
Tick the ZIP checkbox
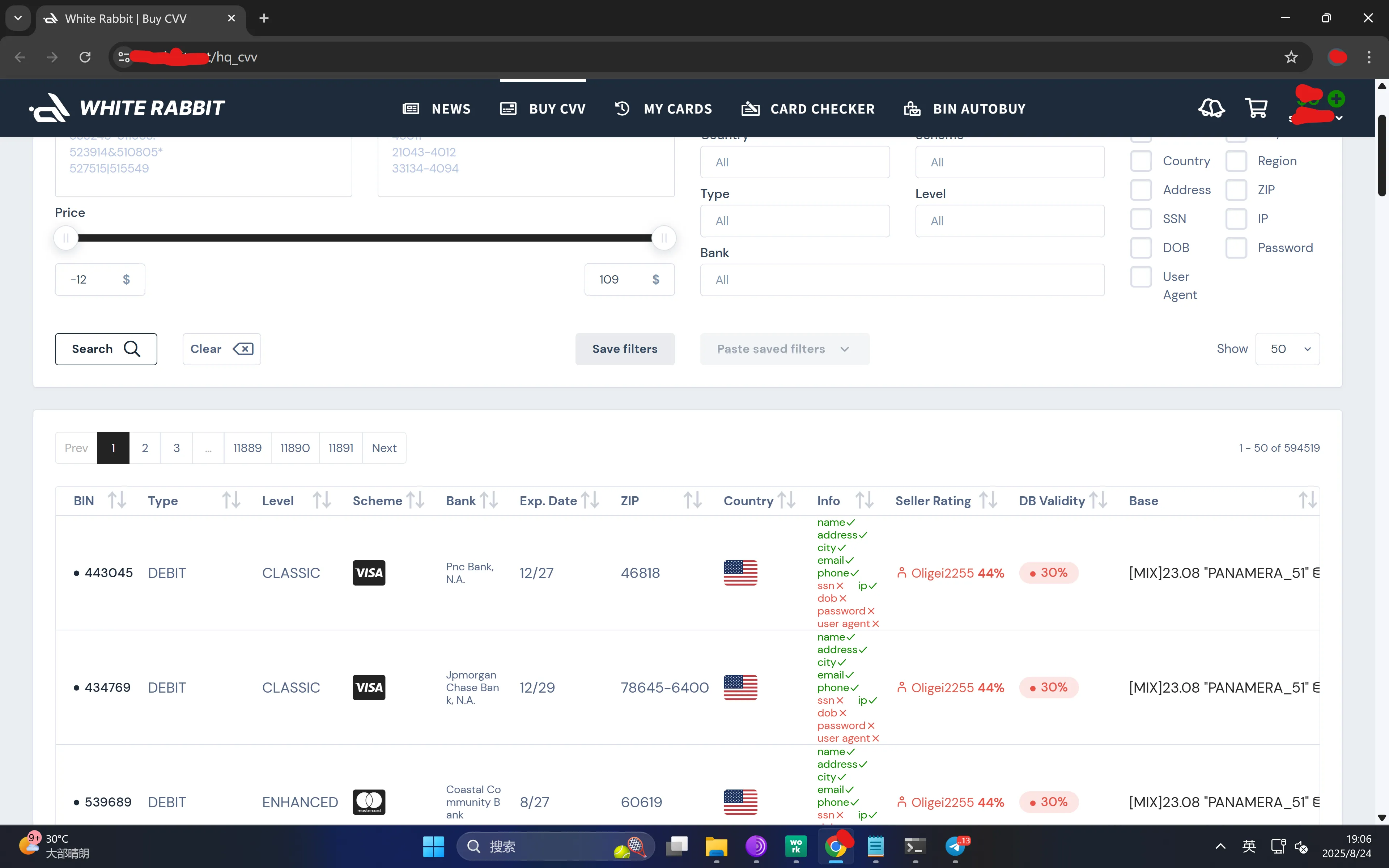pos(1236,190)
